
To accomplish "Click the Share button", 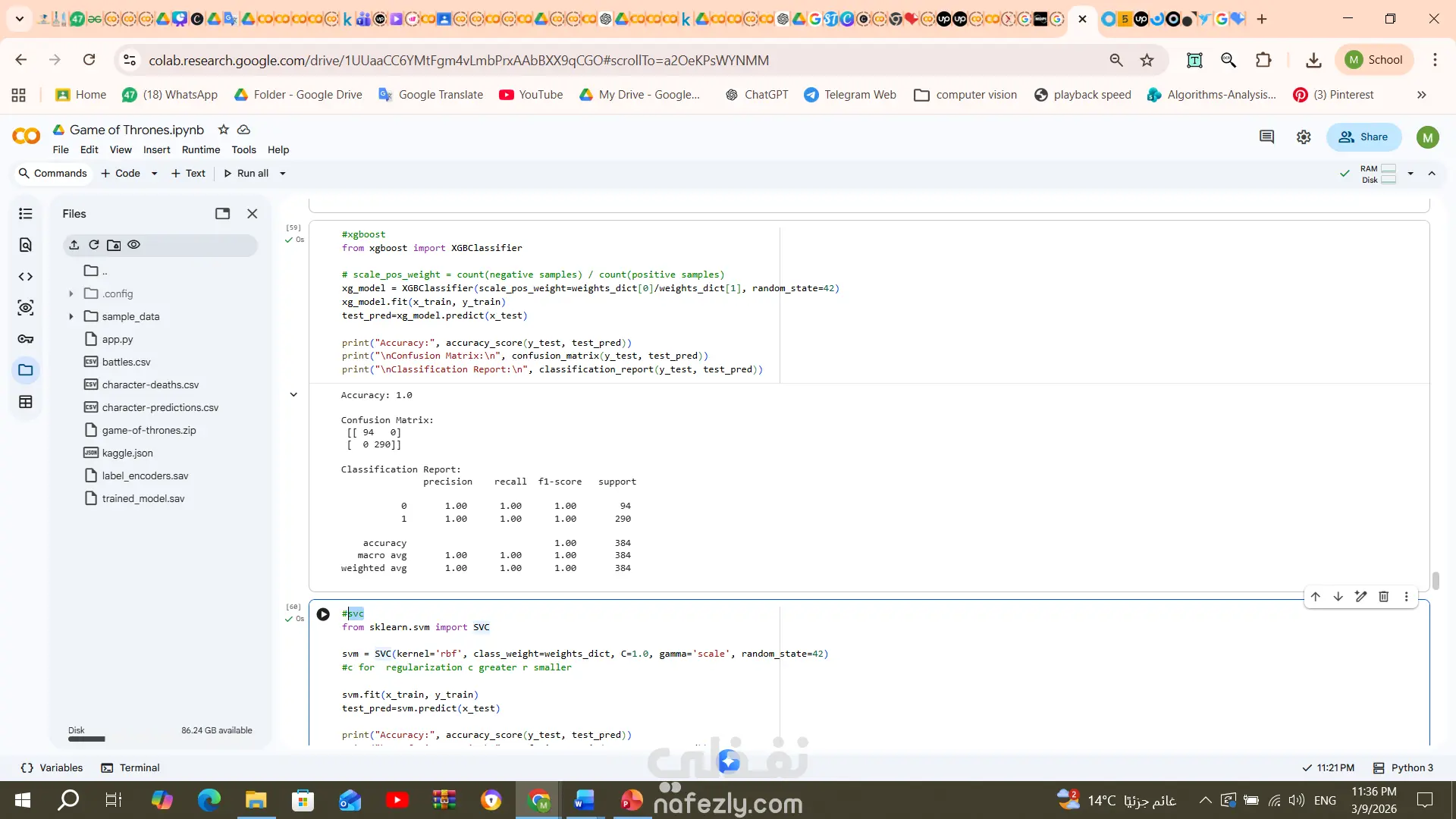I will (x=1363, y=137).
